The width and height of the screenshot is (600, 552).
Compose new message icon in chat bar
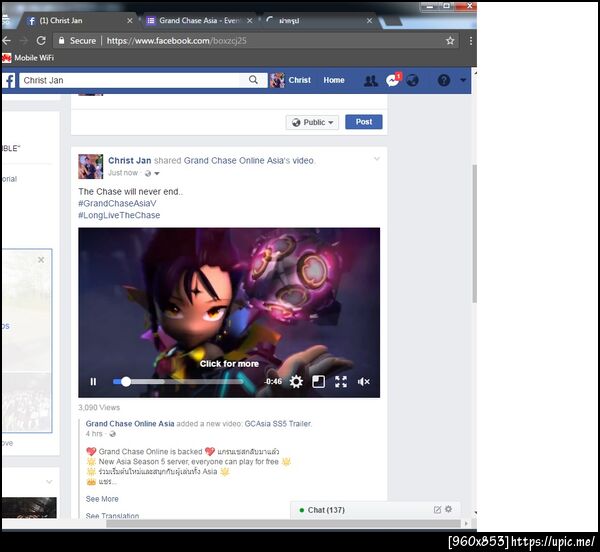[437, 510]
